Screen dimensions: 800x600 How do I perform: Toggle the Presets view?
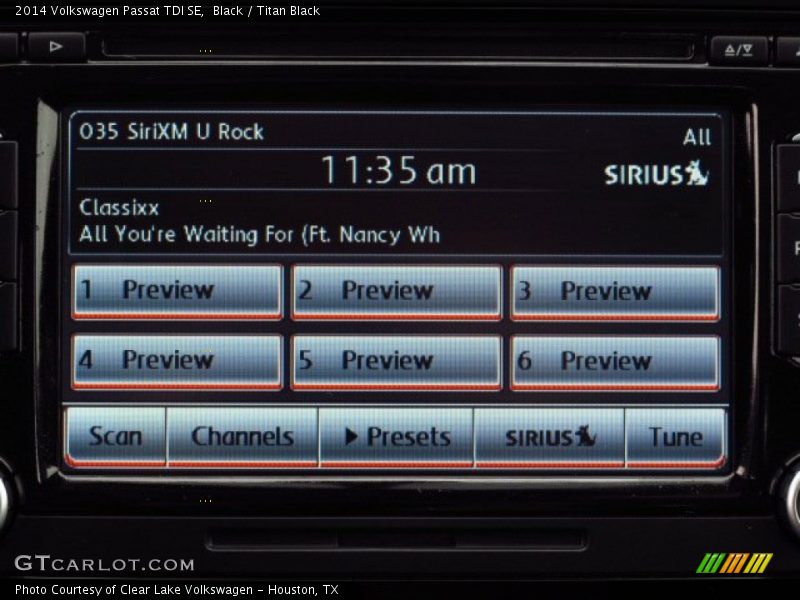click(396, 438)
